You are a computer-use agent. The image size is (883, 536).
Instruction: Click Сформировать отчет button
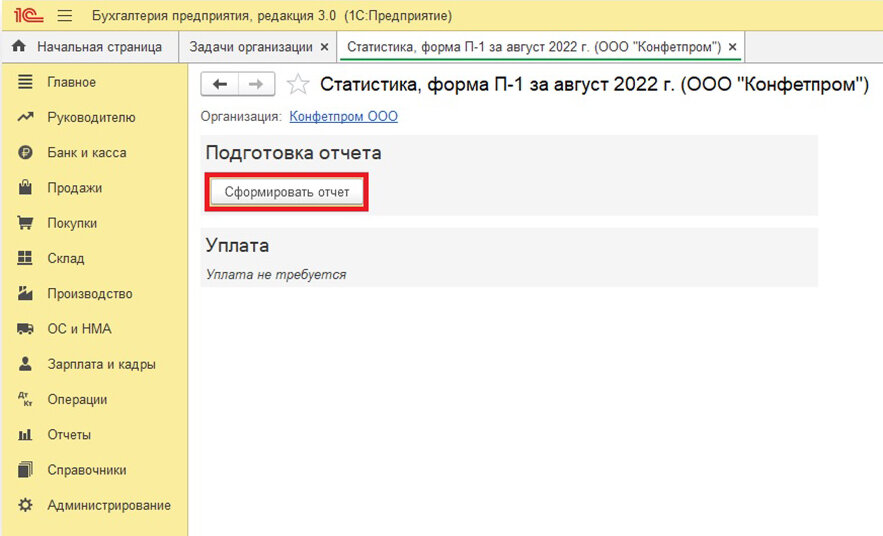[287, 192]
